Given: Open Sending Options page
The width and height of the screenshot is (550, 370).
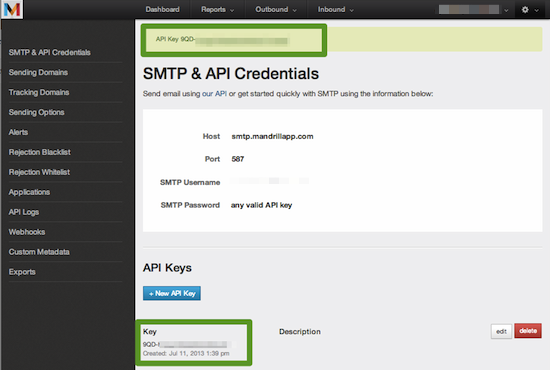Looking at the screenshot, I should tap(36, 113).
